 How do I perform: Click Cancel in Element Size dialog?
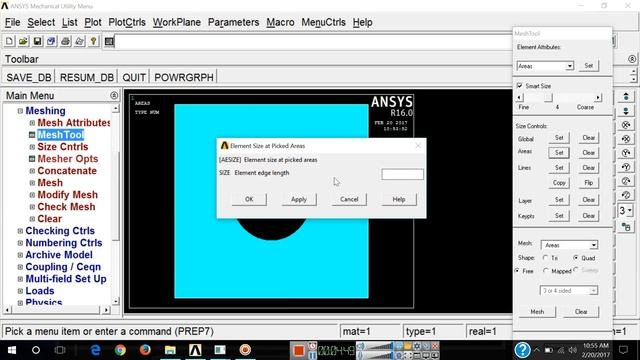(349, 199)
